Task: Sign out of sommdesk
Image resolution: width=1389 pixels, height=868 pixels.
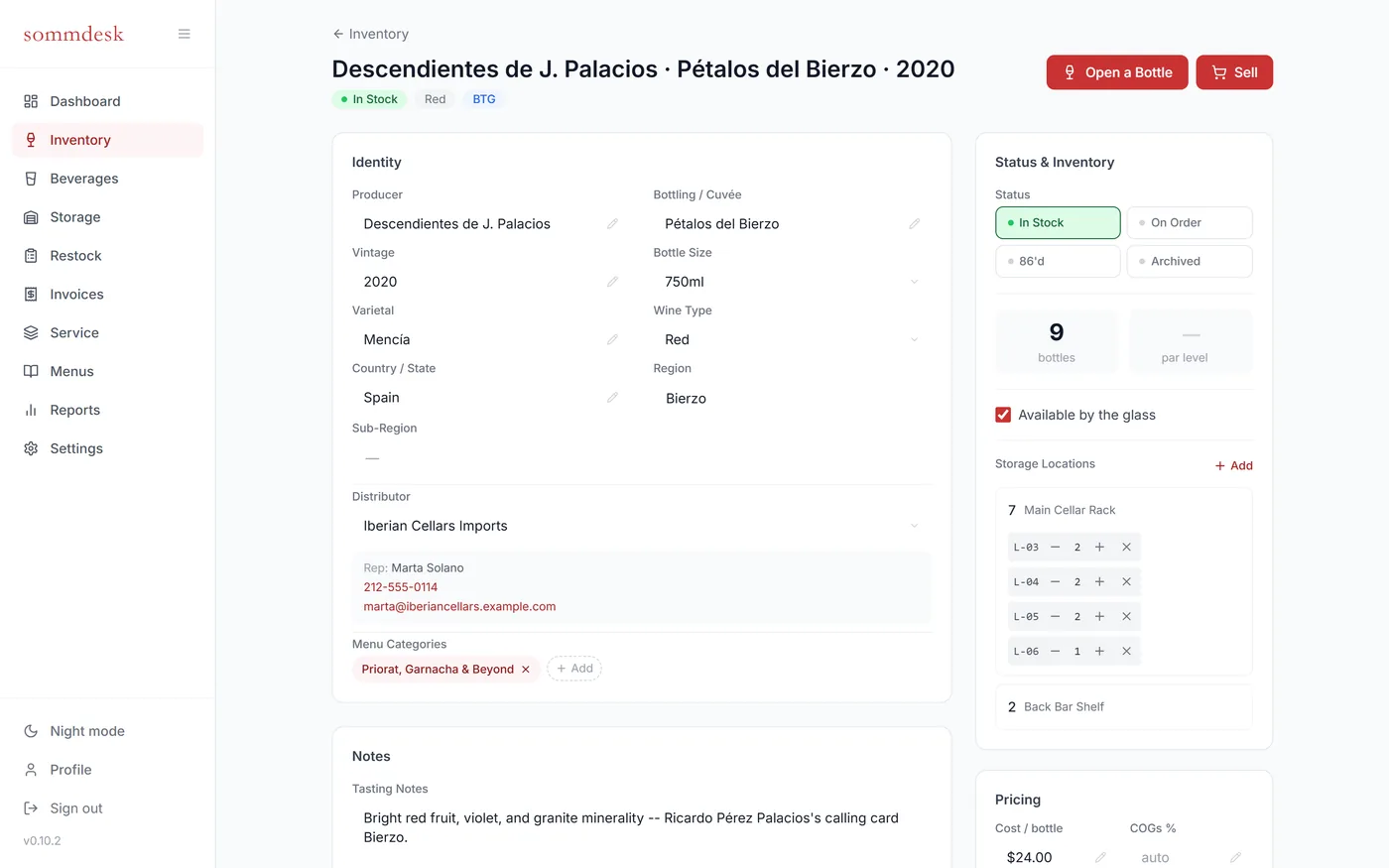Action: point(107,808)
